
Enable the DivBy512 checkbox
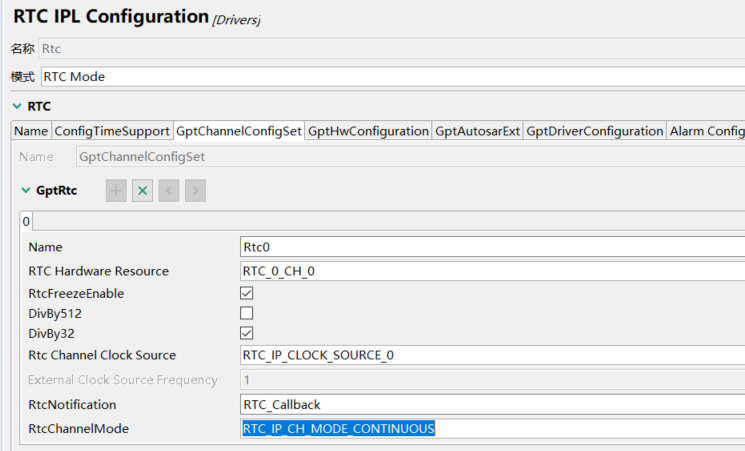[247, 313]
